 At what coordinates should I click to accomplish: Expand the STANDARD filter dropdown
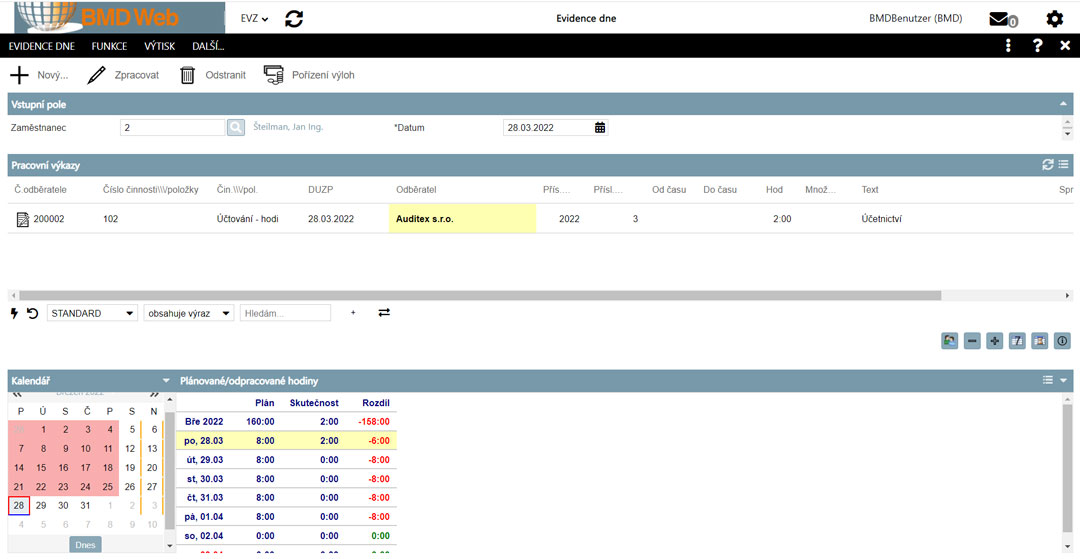[92, 313]
